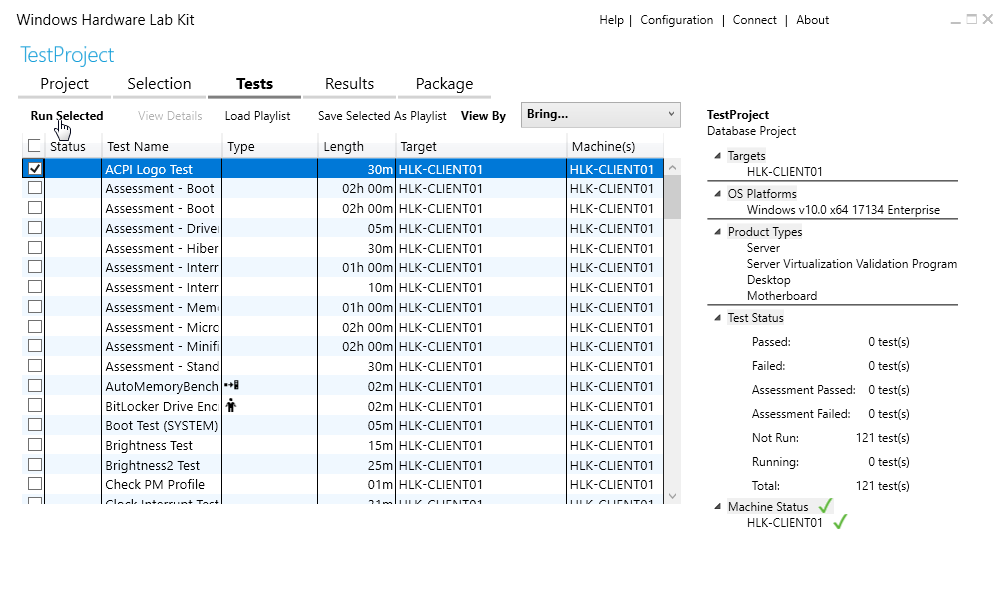The width and height of the screenshot is (1001, 594).
Task: Select the Check PM Profile row name
Action: pos(155,484)
